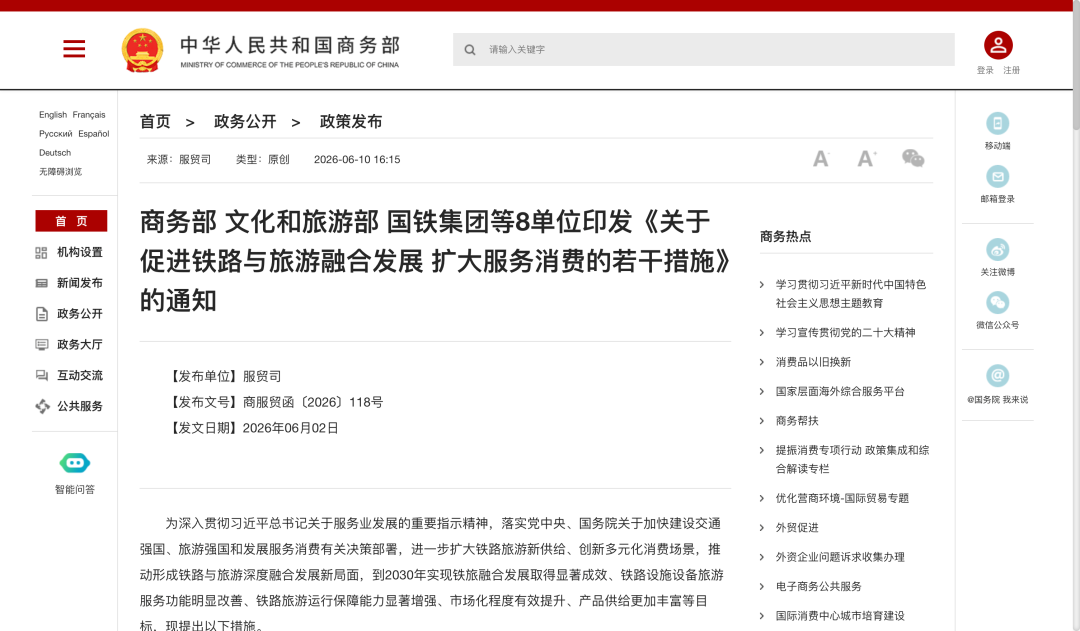Open hot topic 商务帮扶
This screenshot has width=1080, height=631.
click(797, 421)
